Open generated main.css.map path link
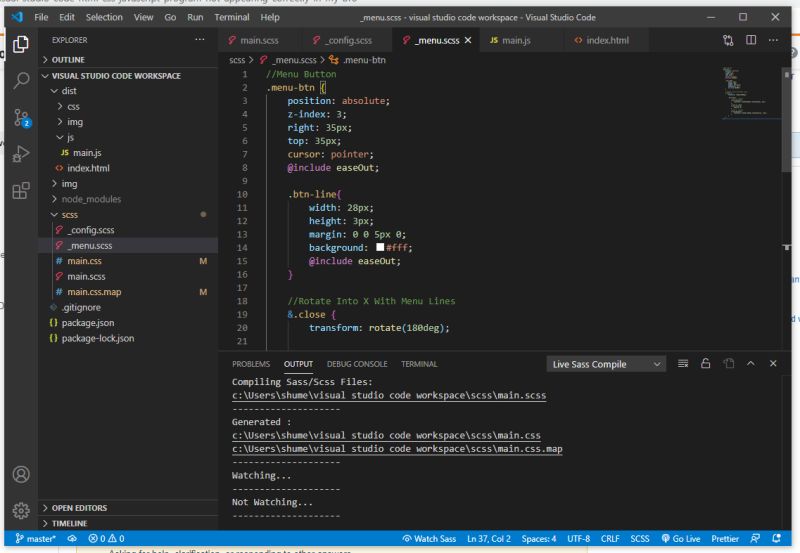Image resolution: width=800 pixels, height=553 pixels. (x=397, y=449)
